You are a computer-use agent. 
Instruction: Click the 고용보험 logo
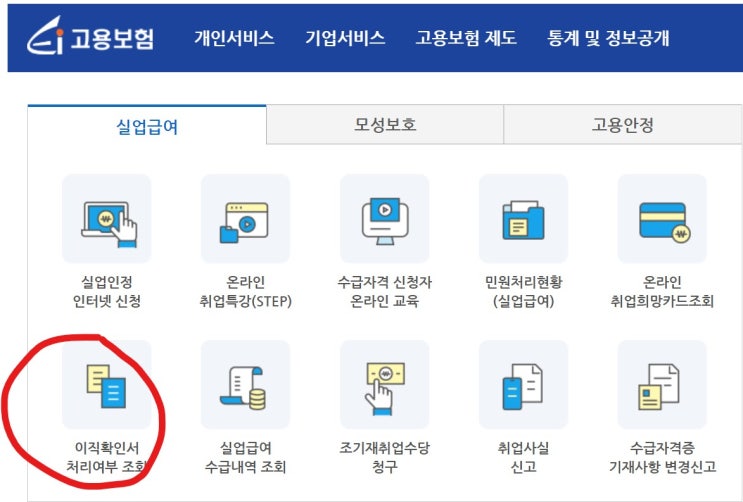pyautogui.click(x=91, y=37)
